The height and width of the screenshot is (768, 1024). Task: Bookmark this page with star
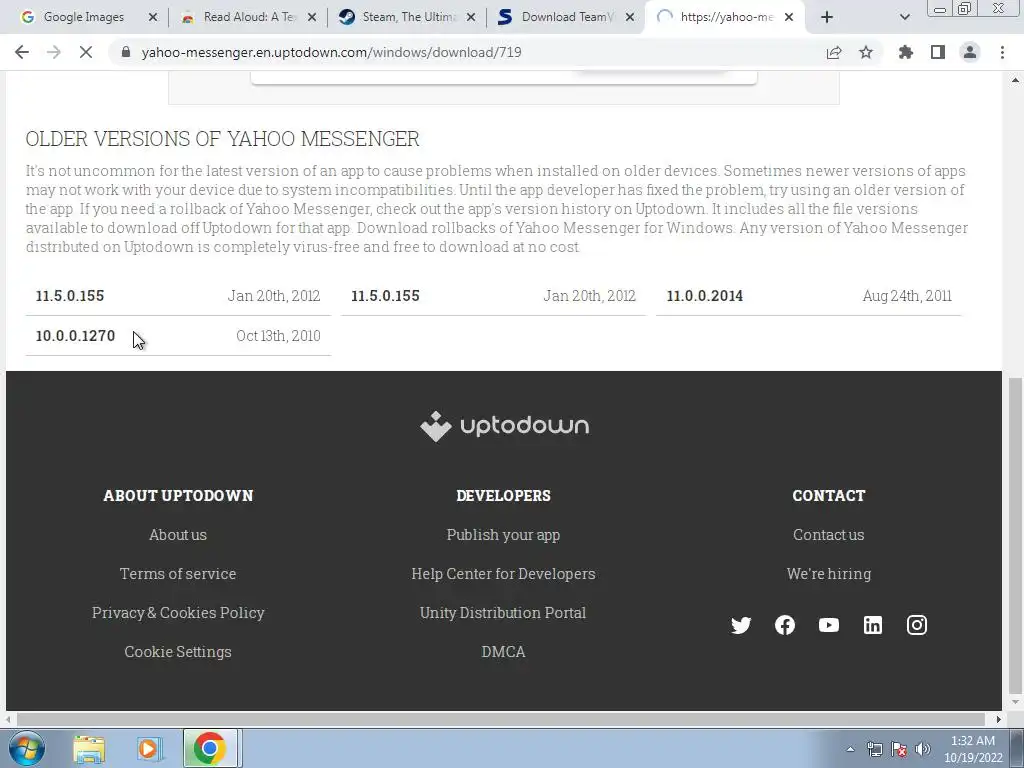point(866,52)
